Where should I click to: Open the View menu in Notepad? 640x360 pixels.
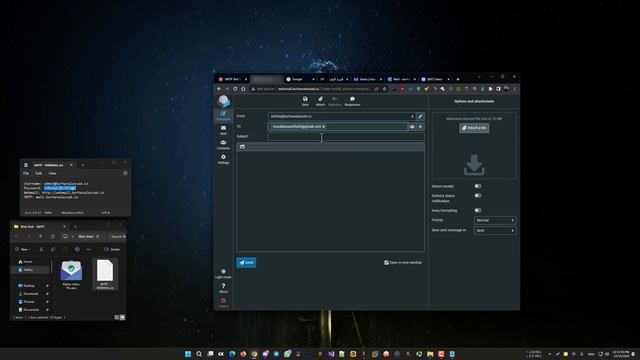tap(52, 173)
